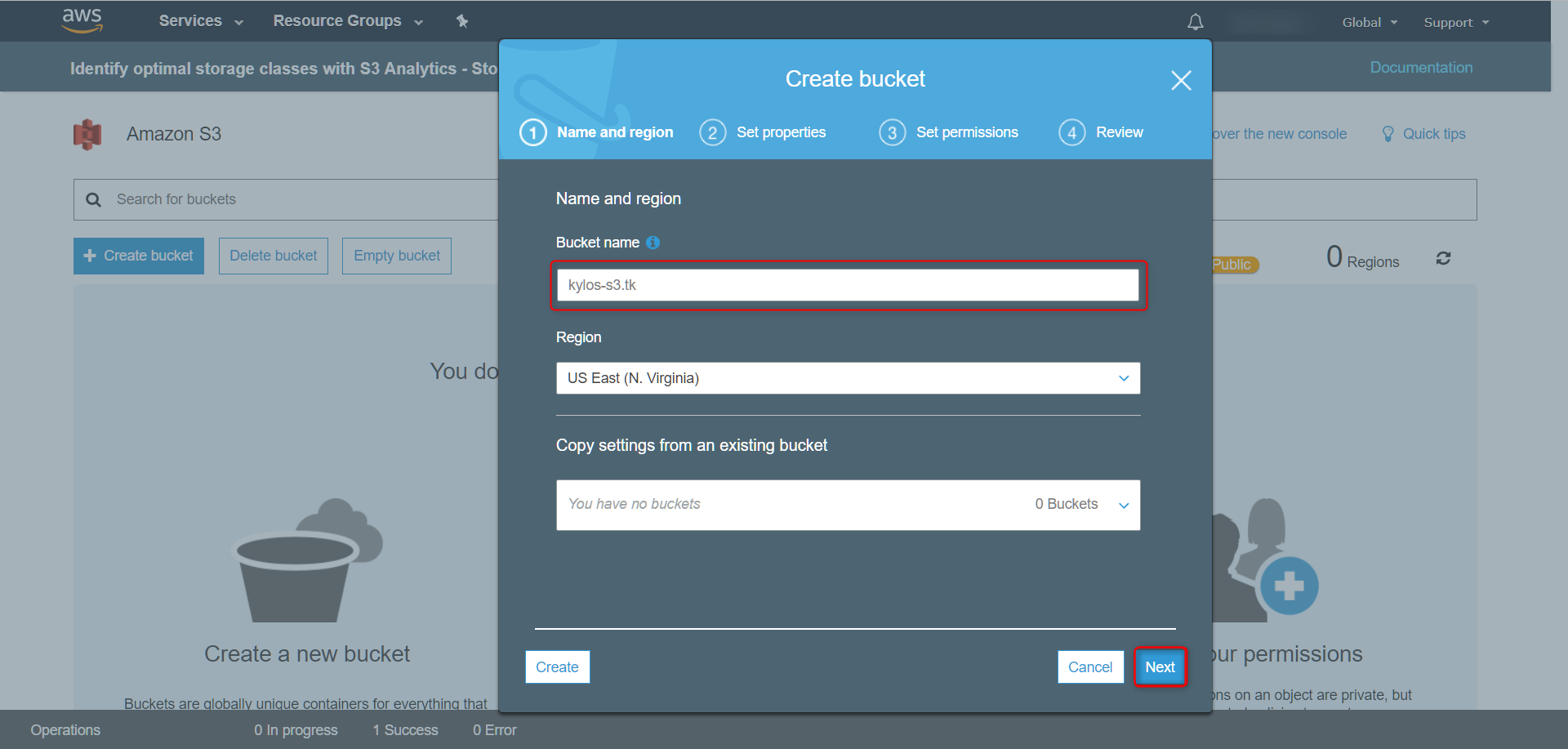
Task: Click the search magnifier icon
Action: click(x=94, y=200)
